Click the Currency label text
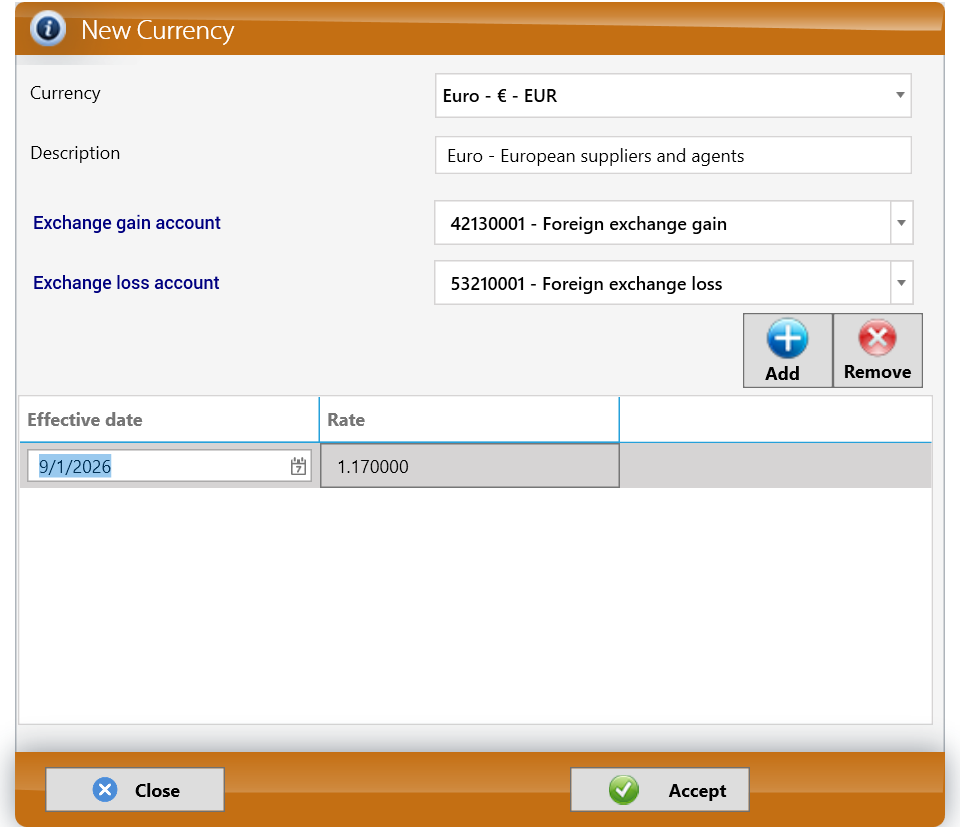Viewport: 960px width, 830px height. [x=66, y=93]
